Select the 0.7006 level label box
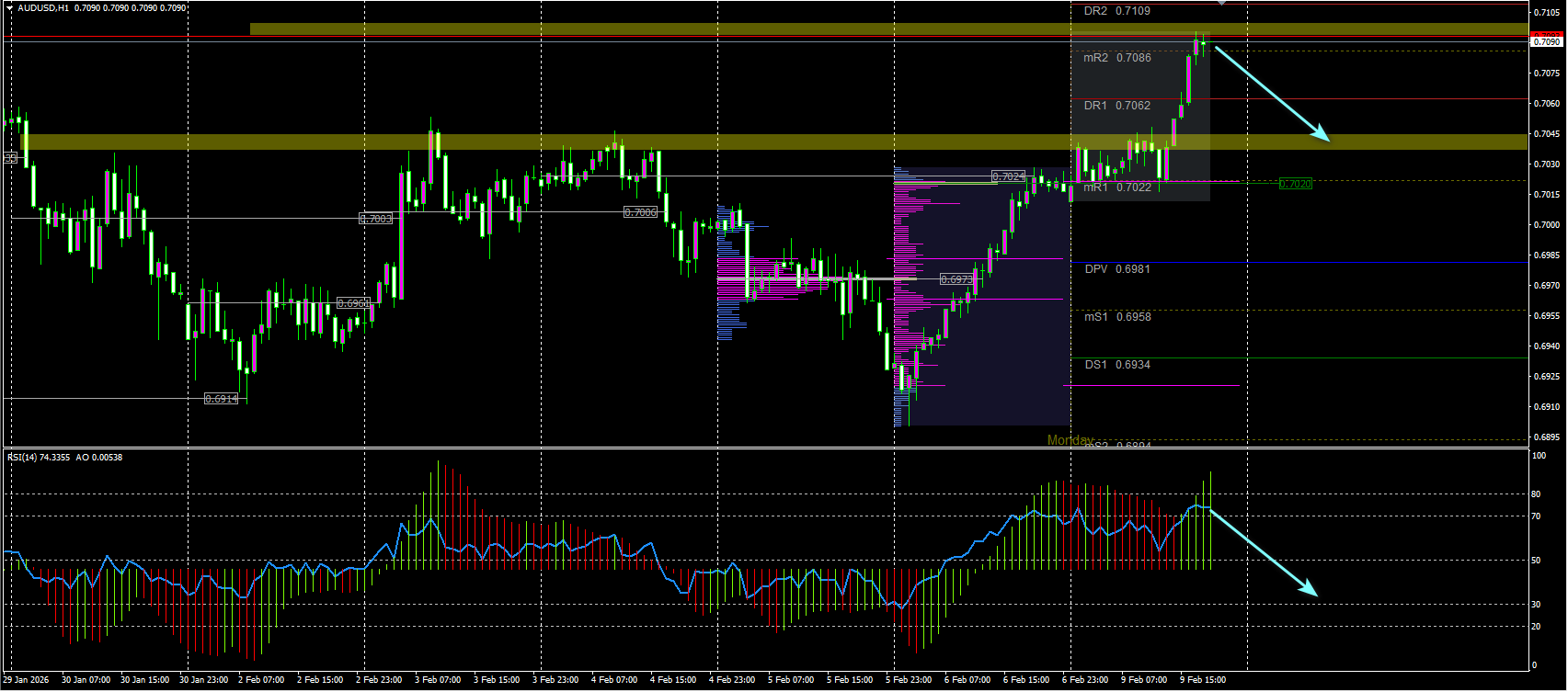The image size is (1568, 692). [641, 212]
